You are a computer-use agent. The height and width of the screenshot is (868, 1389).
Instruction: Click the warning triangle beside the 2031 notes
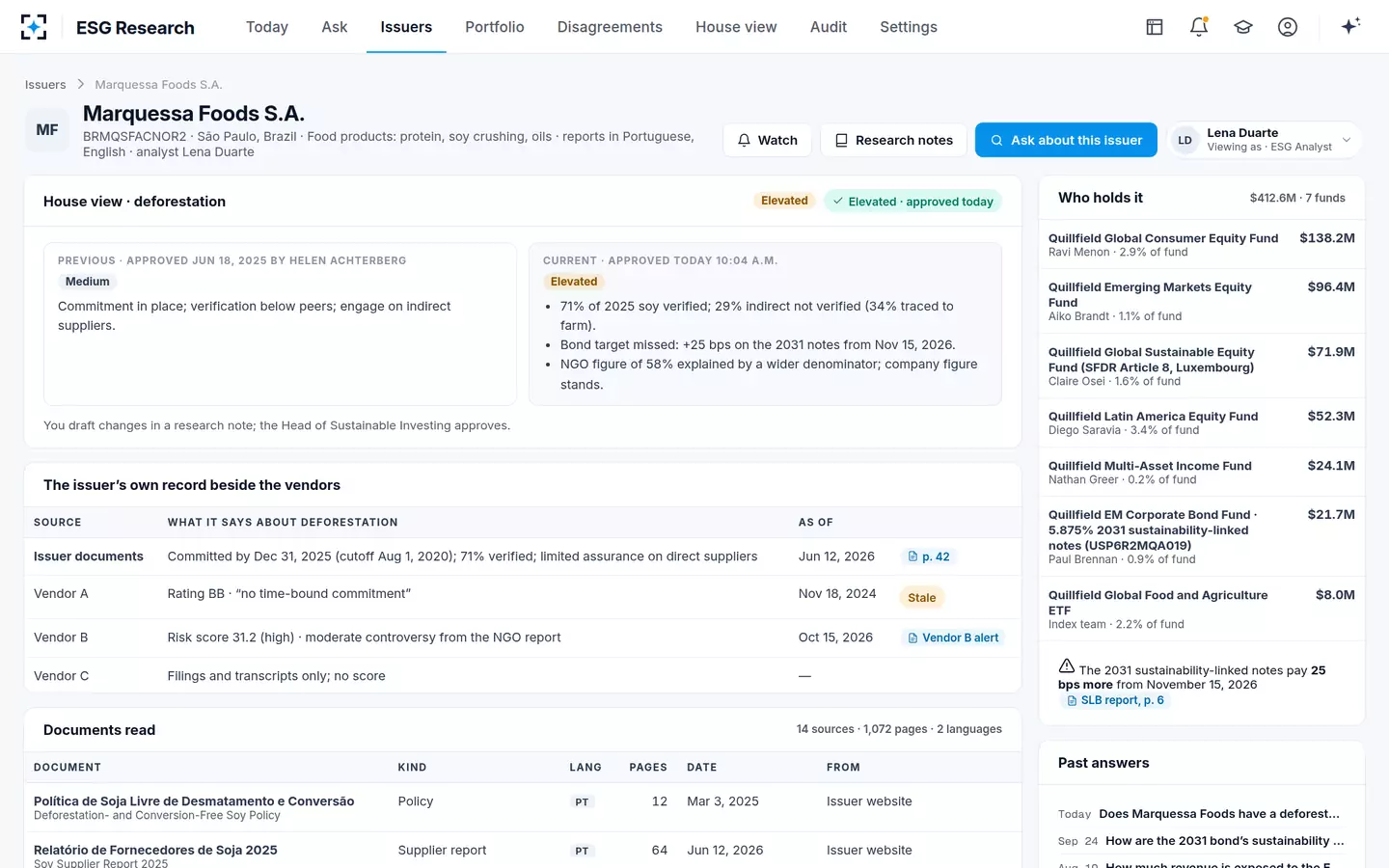pos(1067,666)
